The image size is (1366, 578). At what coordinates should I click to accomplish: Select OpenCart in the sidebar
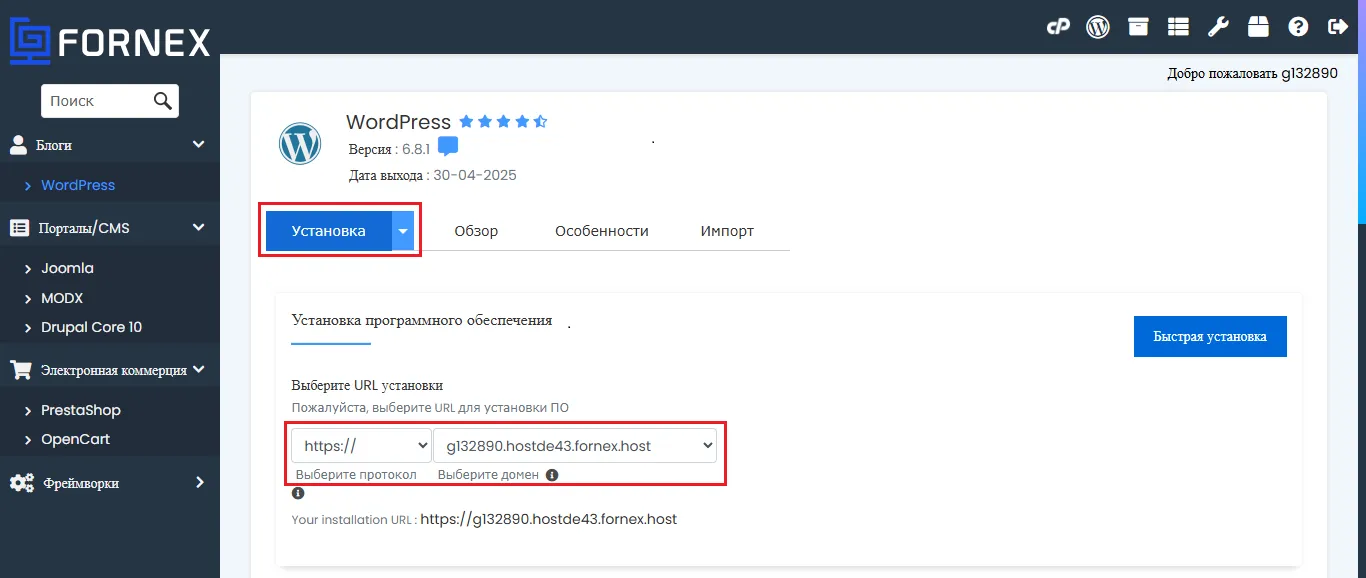[75, 439]
